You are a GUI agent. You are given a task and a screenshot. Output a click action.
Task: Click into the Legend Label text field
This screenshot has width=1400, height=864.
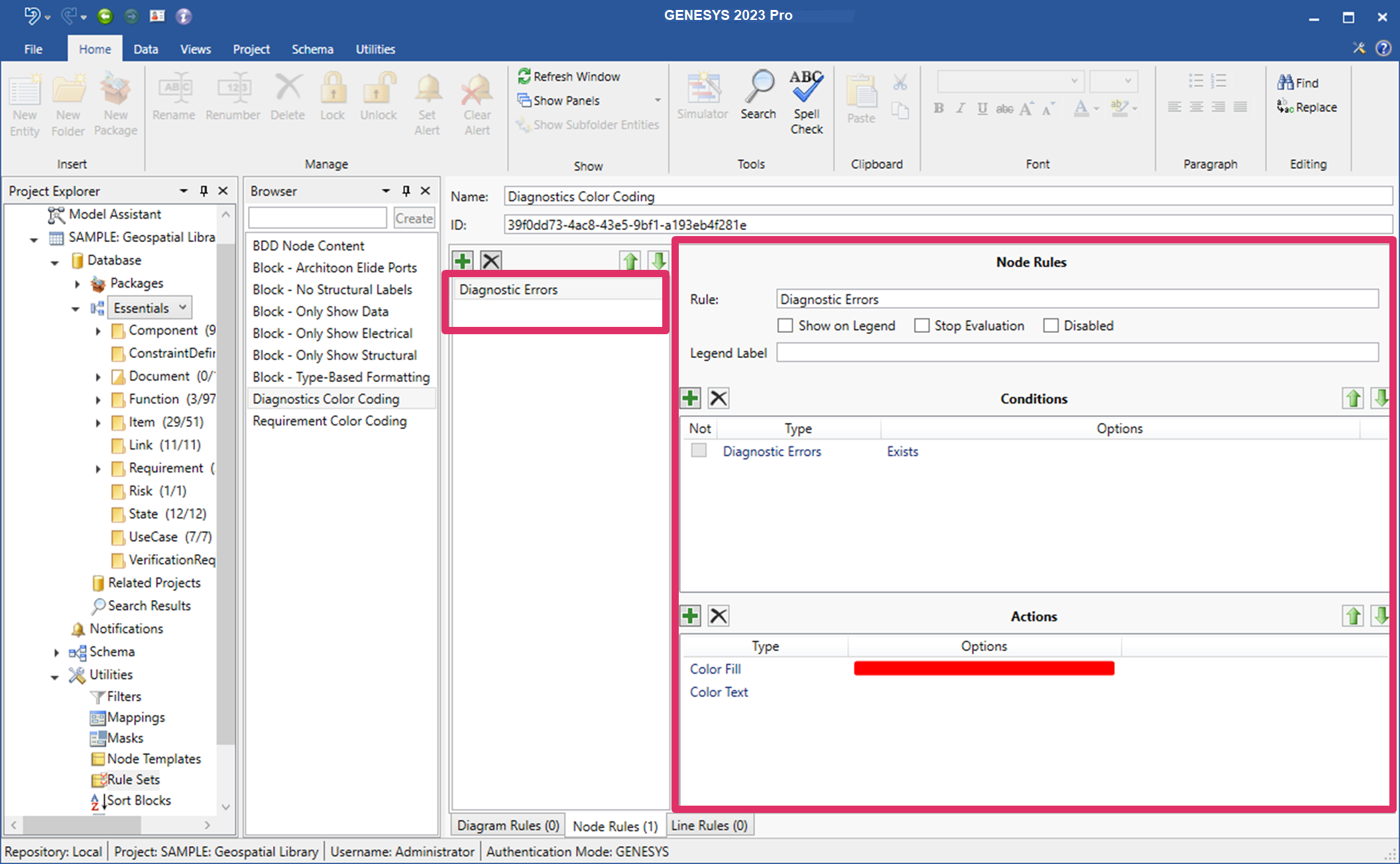tap(1077, 353)
